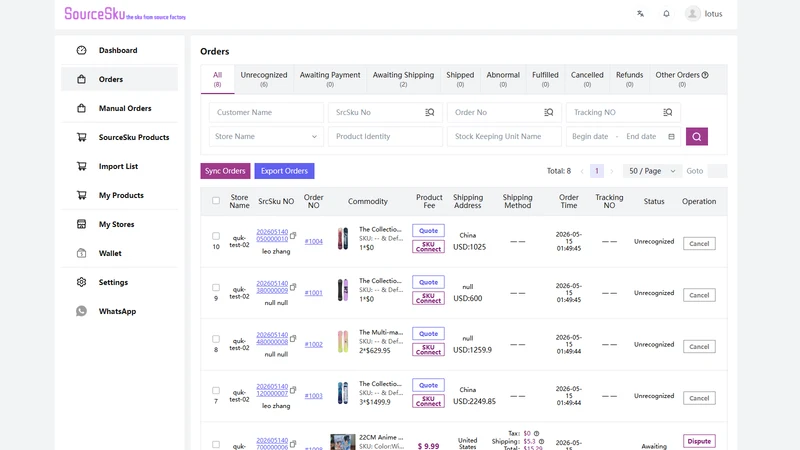Image resolution: width=800 pixels, height=450 pixels.
Task: Click the SourceSku Products cart icon
Action: point(82,137)
